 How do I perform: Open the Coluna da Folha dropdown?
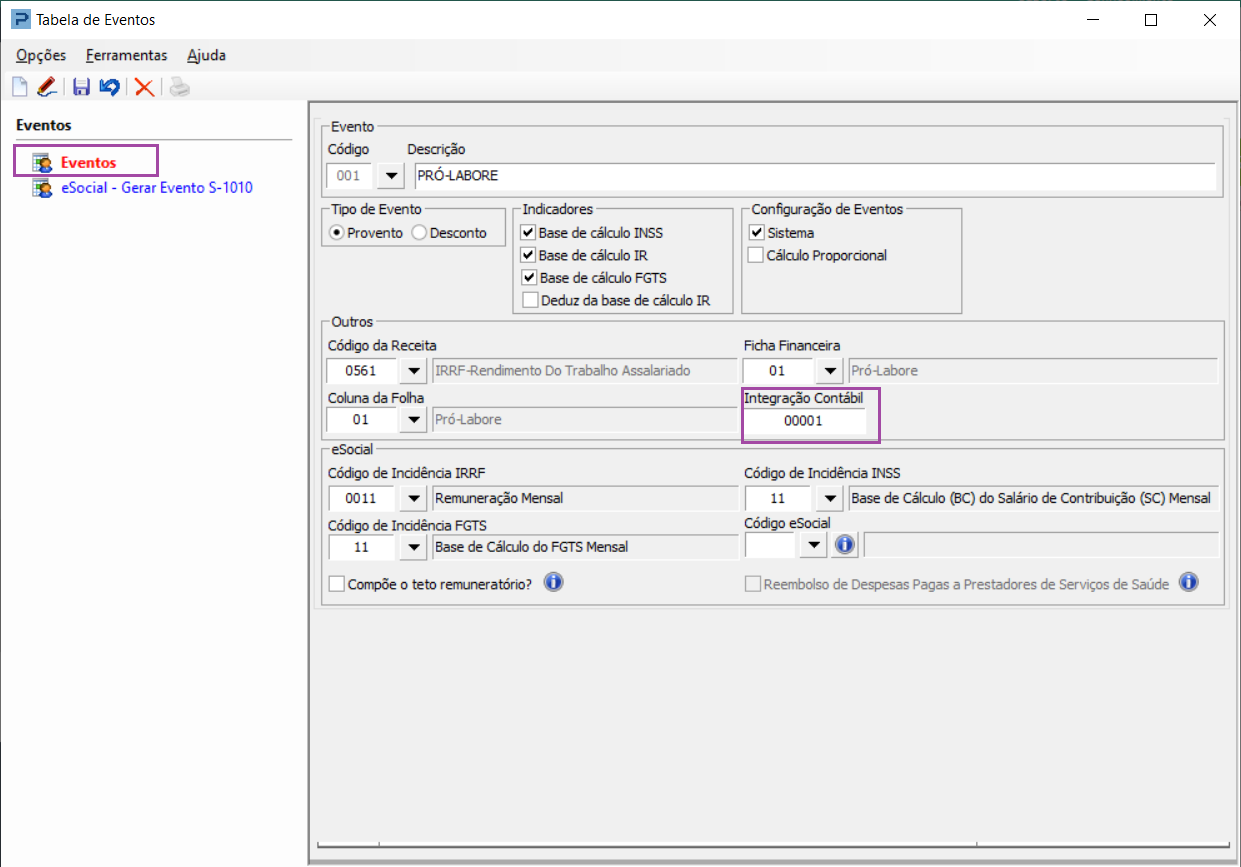tap(413, 420)
